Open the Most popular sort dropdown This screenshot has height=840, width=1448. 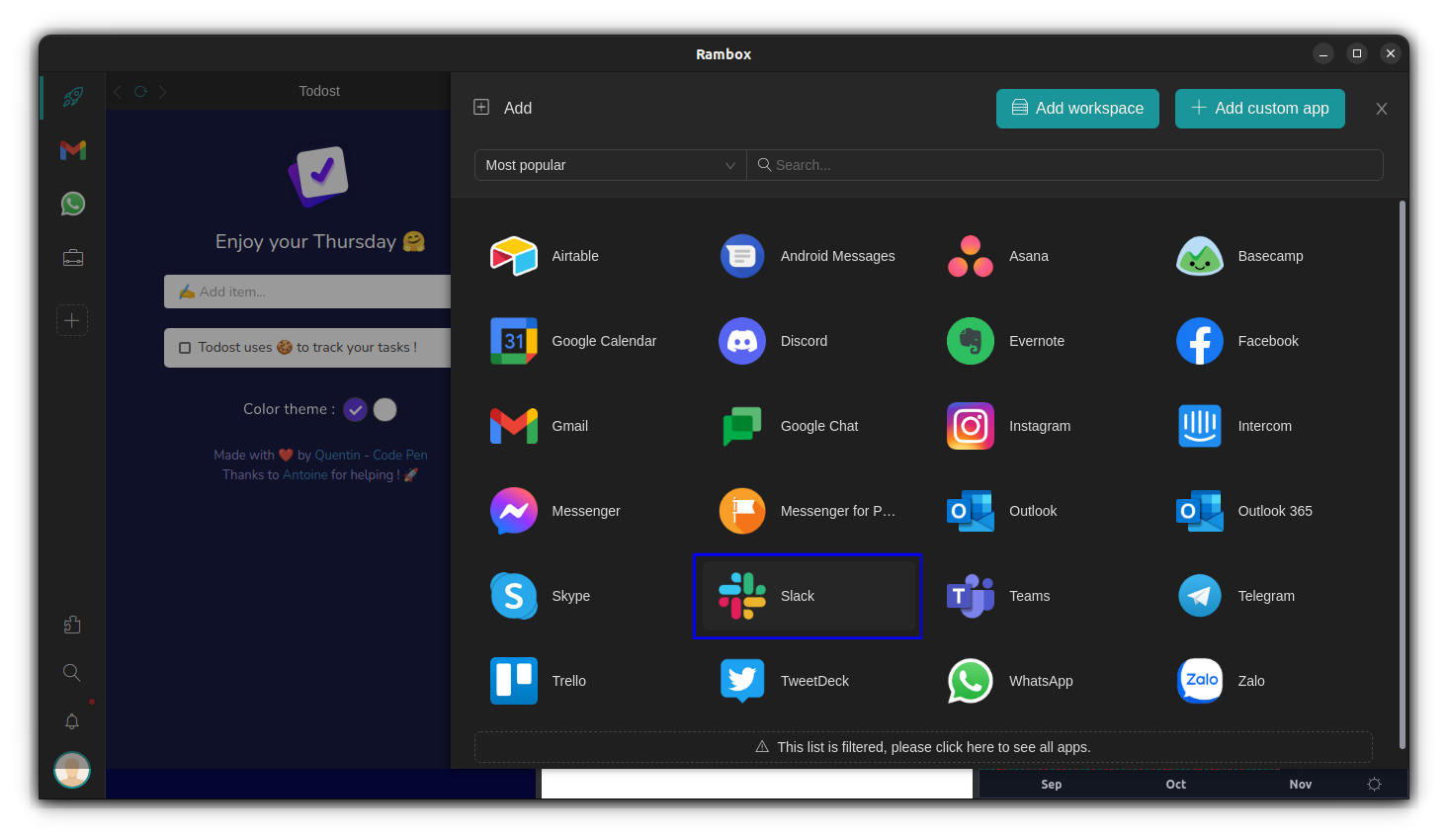tap(609, 165)
